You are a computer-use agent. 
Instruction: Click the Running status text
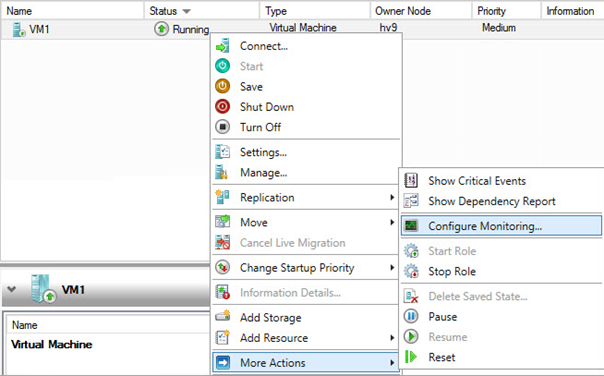191,29
